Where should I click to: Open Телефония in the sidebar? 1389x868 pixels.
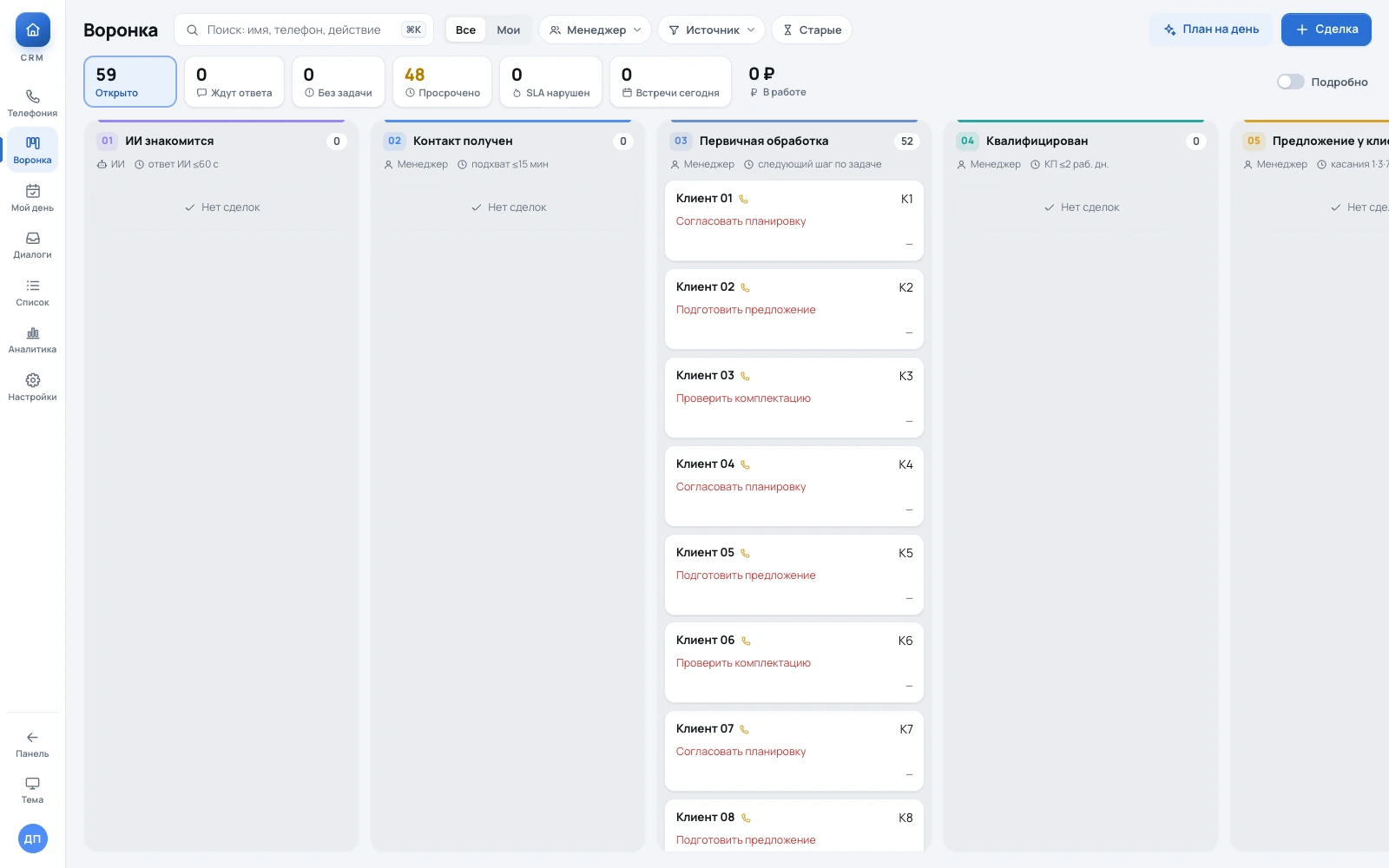pyautogui.click(x=32, y=103)
